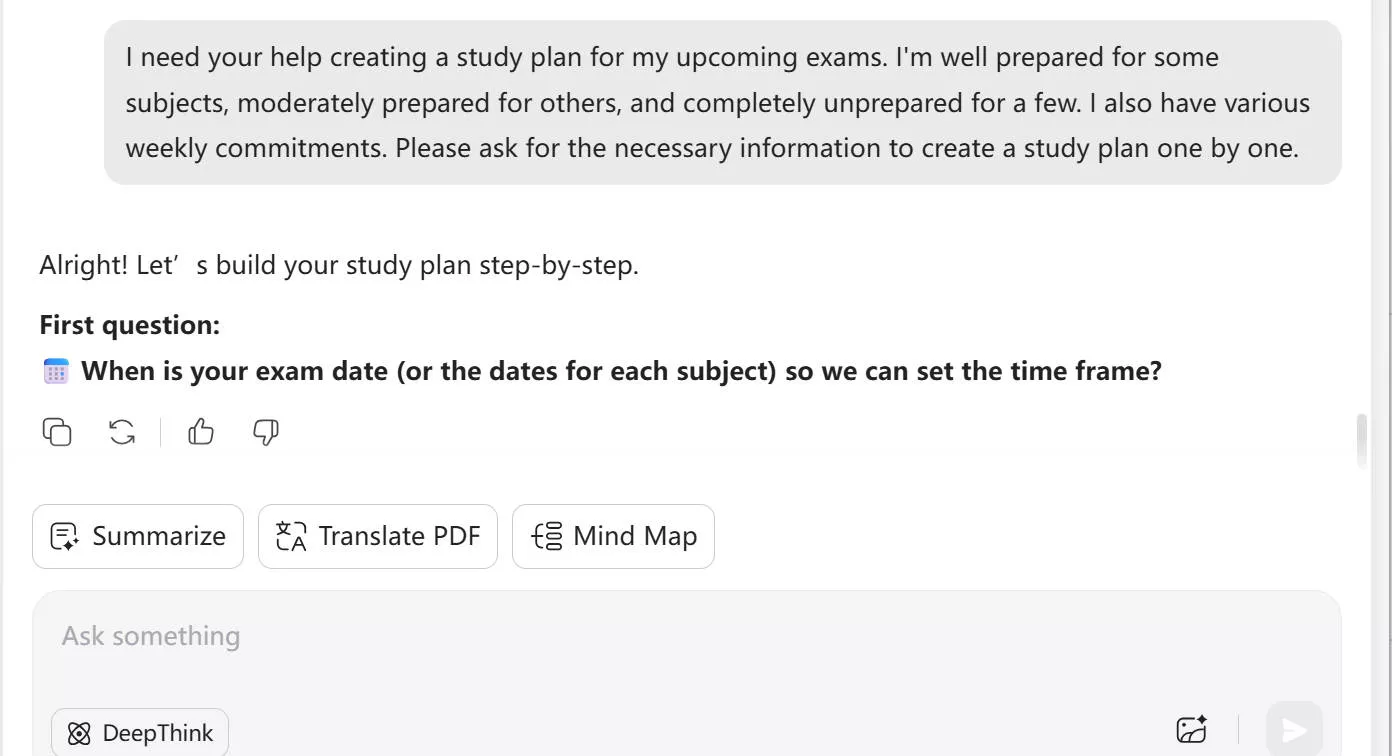Click the DeepThink label text
The height and width of the screenshot is (756, 1392).
pos(158,732)
